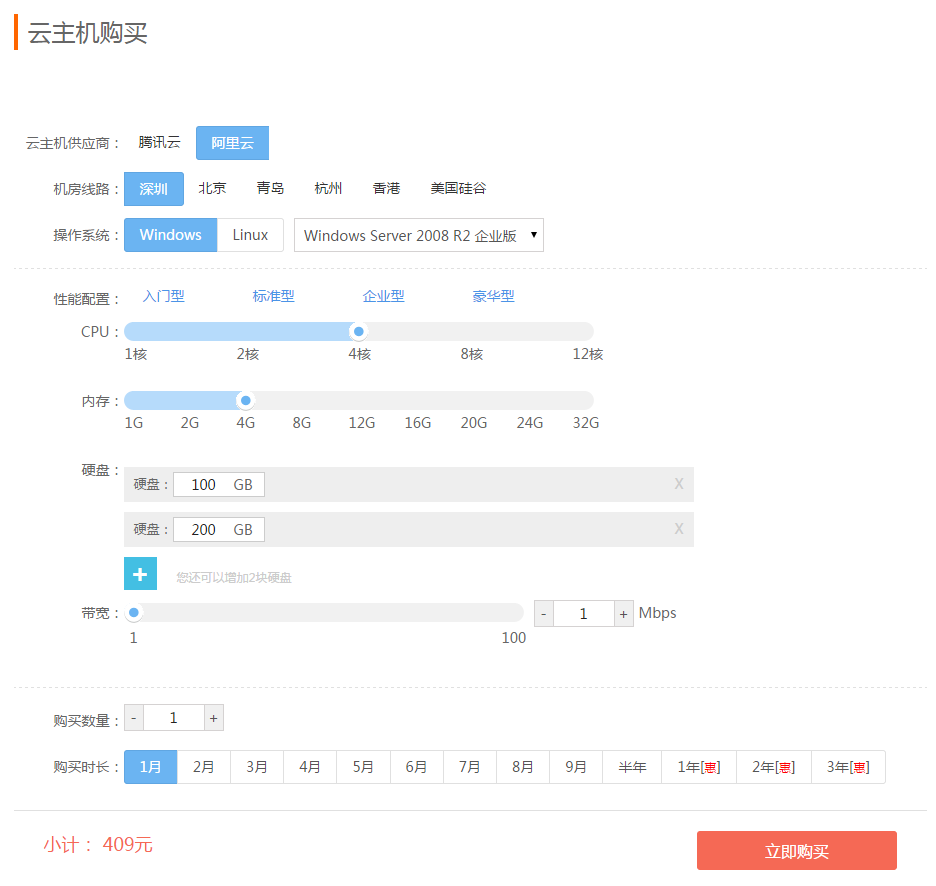Viewport: 936px width, 886px height.
Task: Click the 8G label under memory slider
Action: pos(301,423)
